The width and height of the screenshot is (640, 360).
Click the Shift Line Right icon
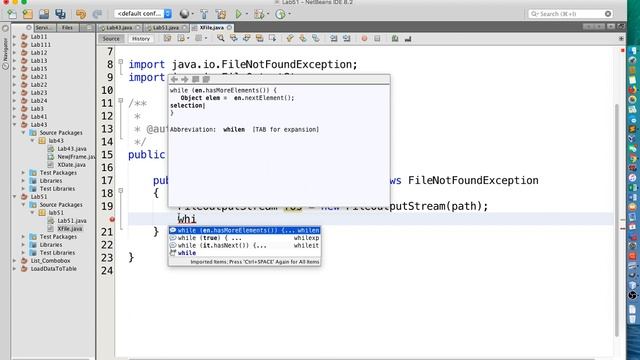pos(347,38)
